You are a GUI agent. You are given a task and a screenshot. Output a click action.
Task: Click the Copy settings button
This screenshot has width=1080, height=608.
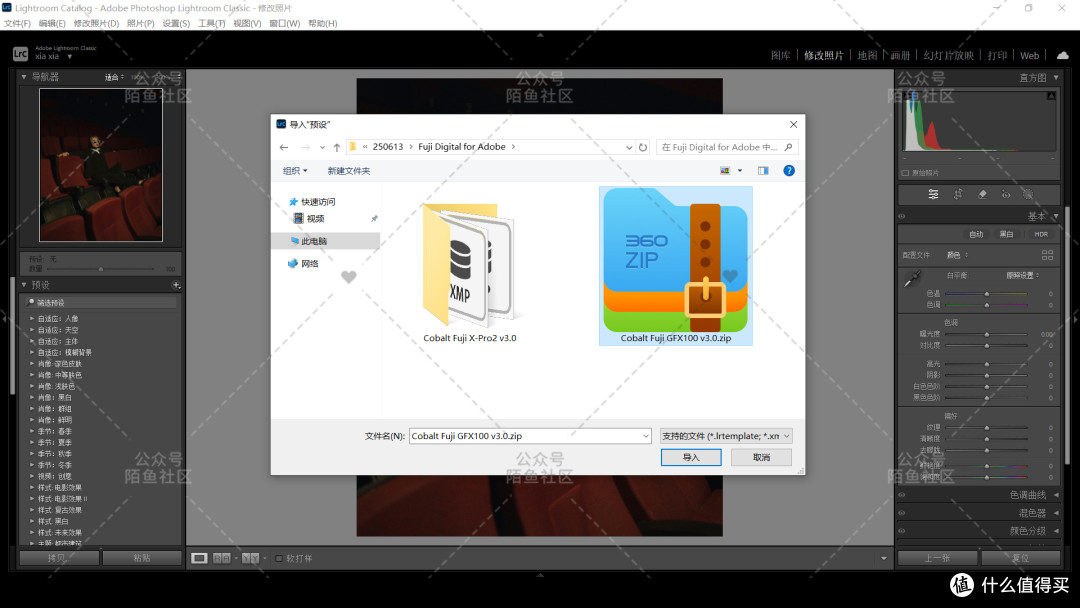tap(59, 558)
